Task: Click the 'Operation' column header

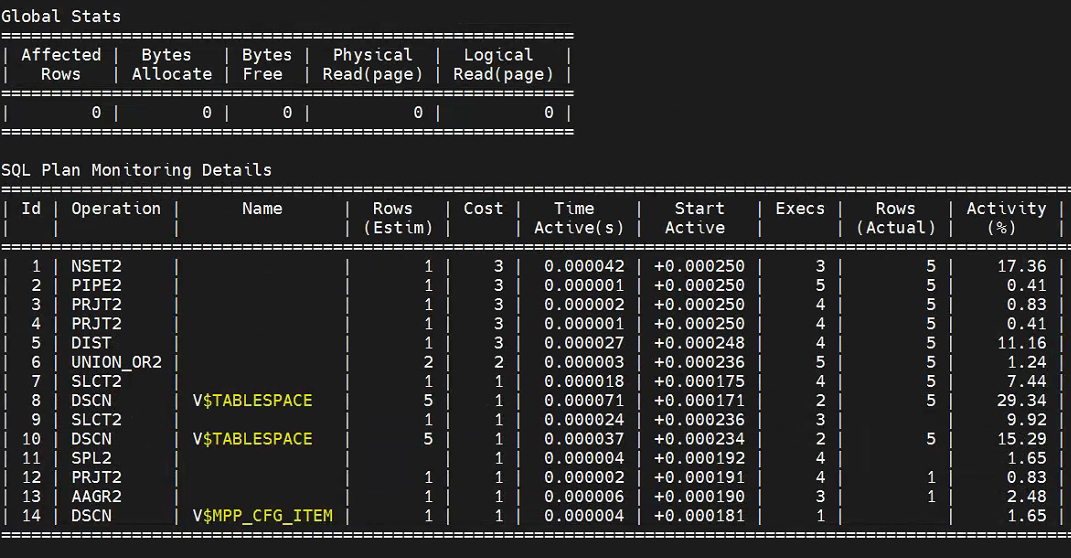Action: (x=116, y=209)
